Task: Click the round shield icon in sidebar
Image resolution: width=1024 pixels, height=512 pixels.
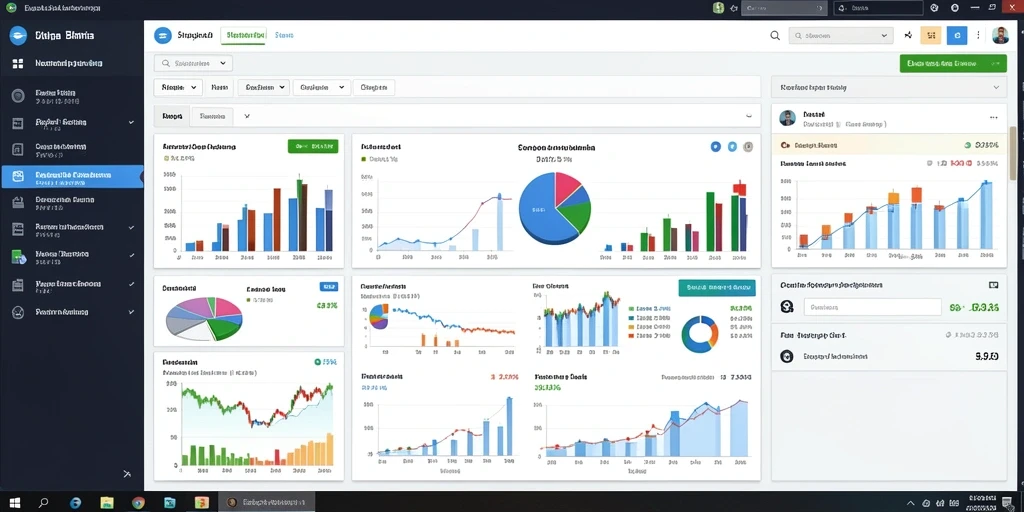Action: tap(18, 96)
